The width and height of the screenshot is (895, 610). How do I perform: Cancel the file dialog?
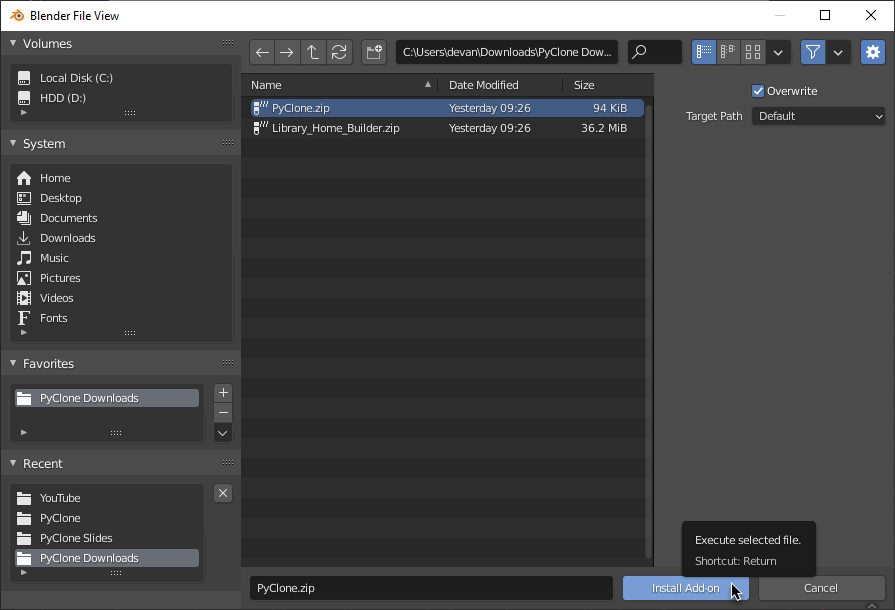(x=821, y=588)
